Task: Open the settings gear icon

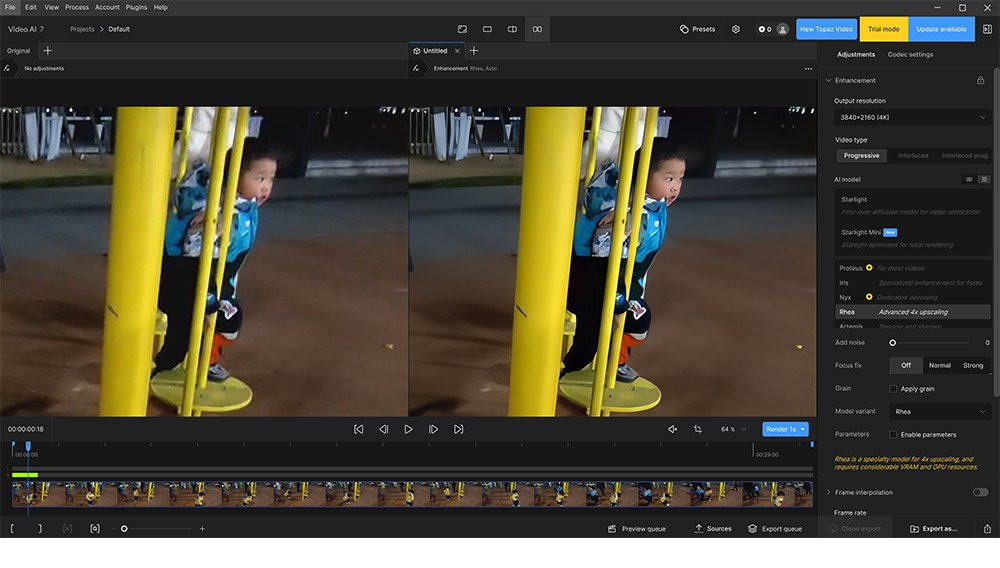Action: click(x=736, y=29)
